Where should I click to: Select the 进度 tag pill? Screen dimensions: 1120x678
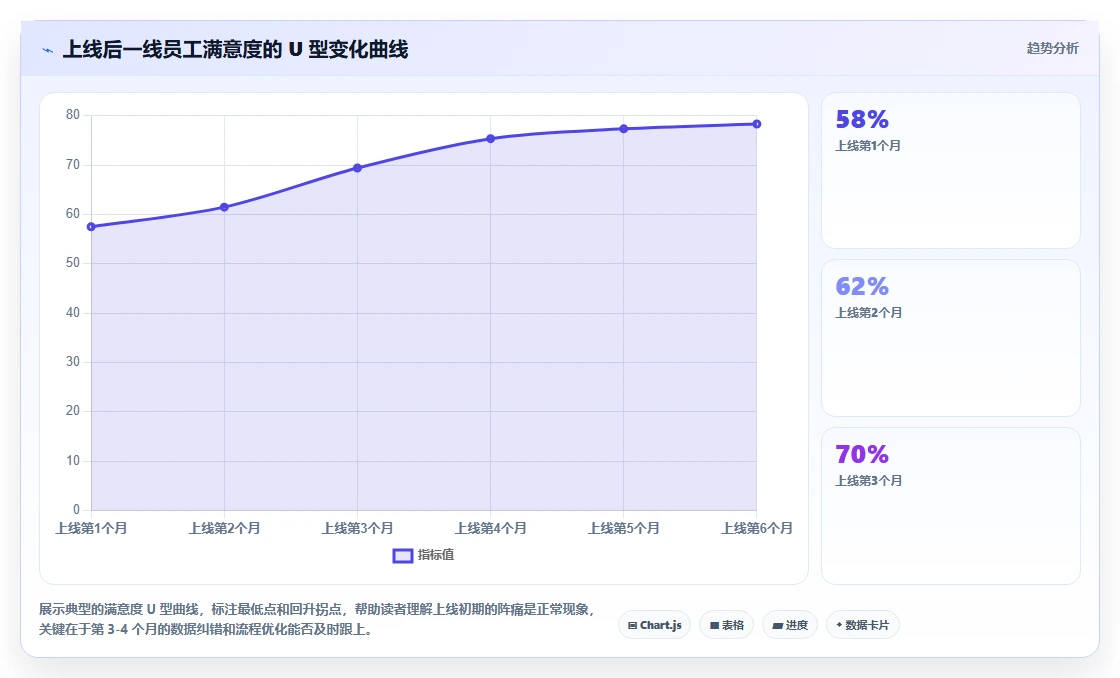tap(790, 625)
